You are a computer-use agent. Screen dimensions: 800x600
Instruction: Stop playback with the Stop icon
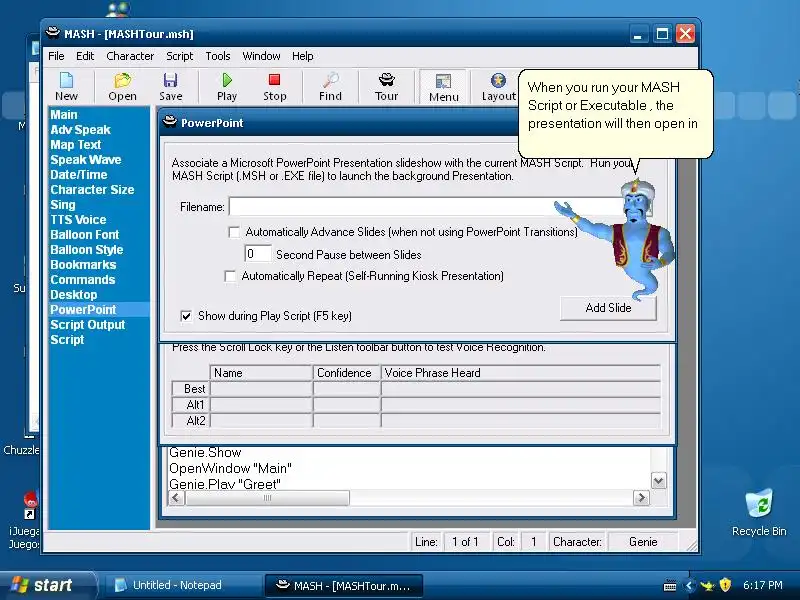[274, 87]
